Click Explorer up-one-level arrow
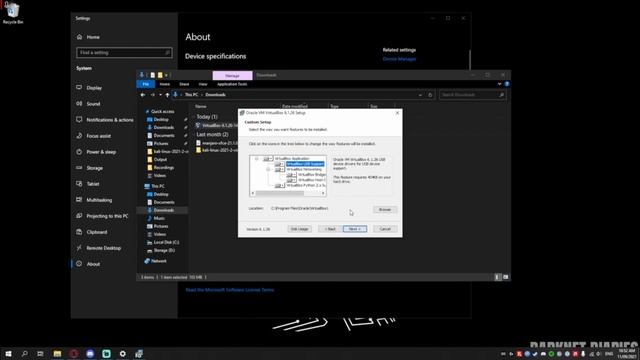 coord(167,95)
